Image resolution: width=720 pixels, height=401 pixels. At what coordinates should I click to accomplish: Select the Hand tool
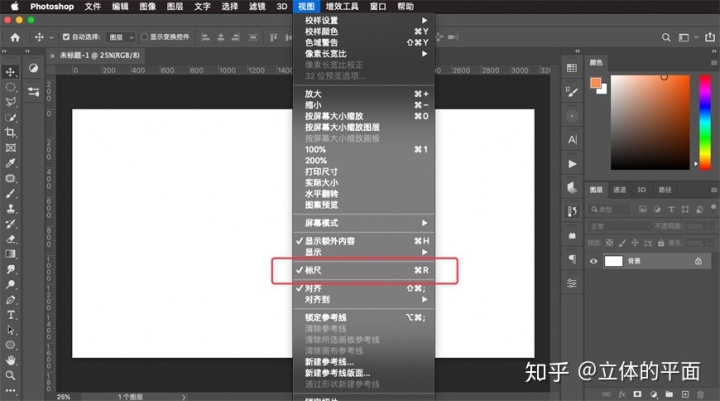[x=10, y=360]
